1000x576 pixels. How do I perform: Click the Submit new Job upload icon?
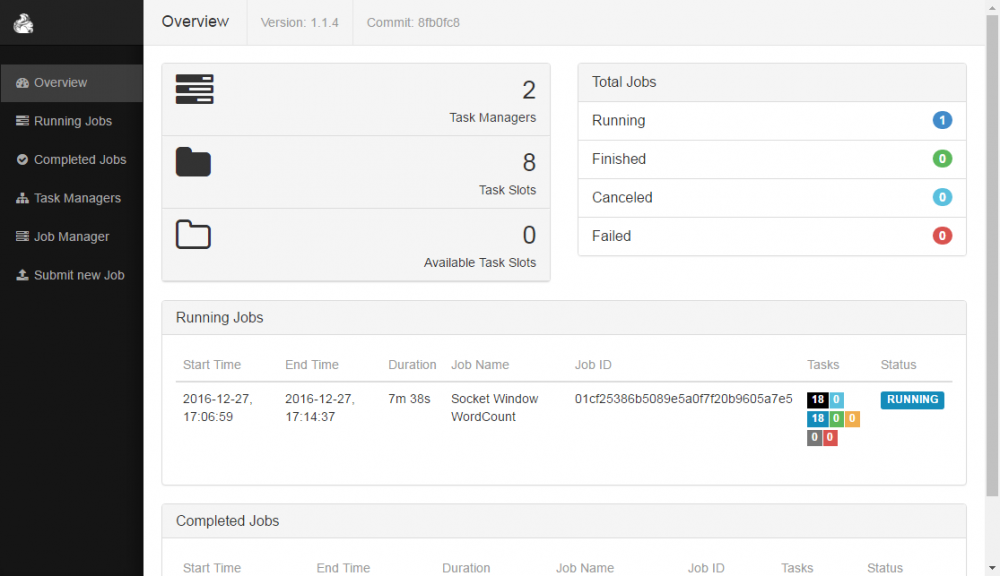[20, 275]
